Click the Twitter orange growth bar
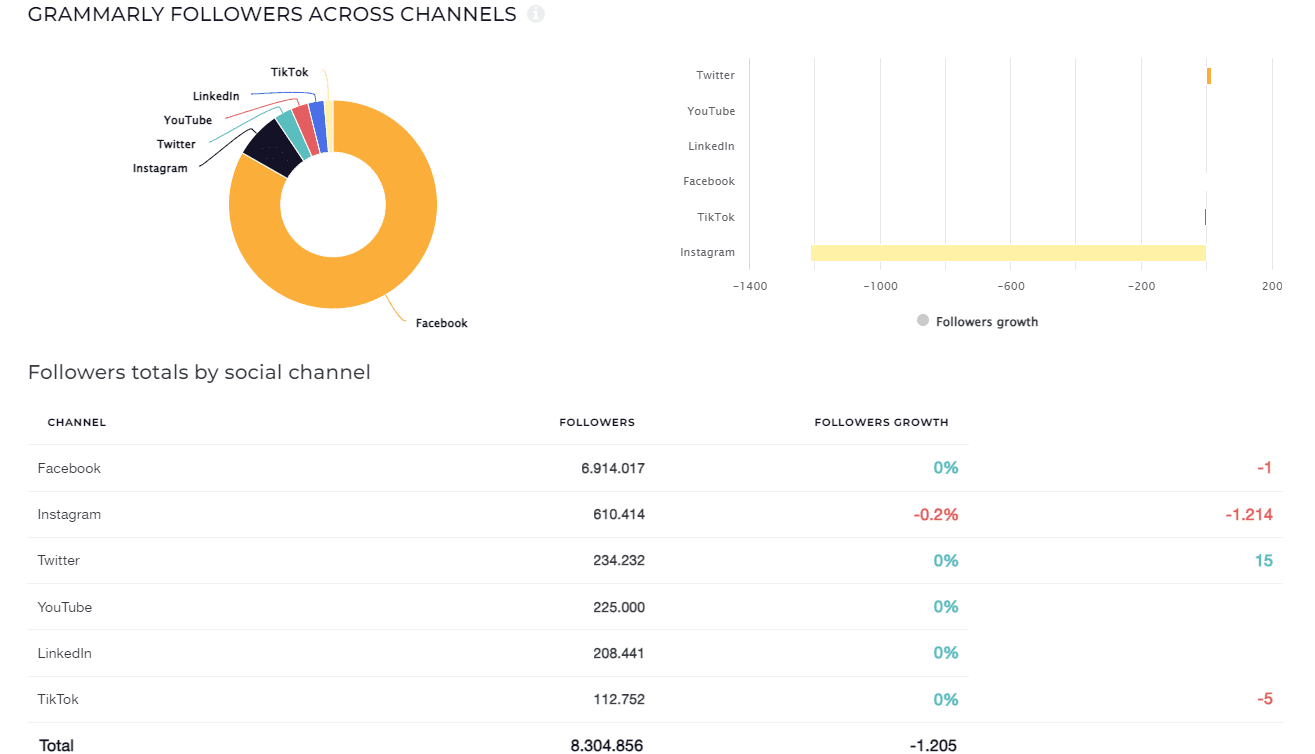 1209,76
